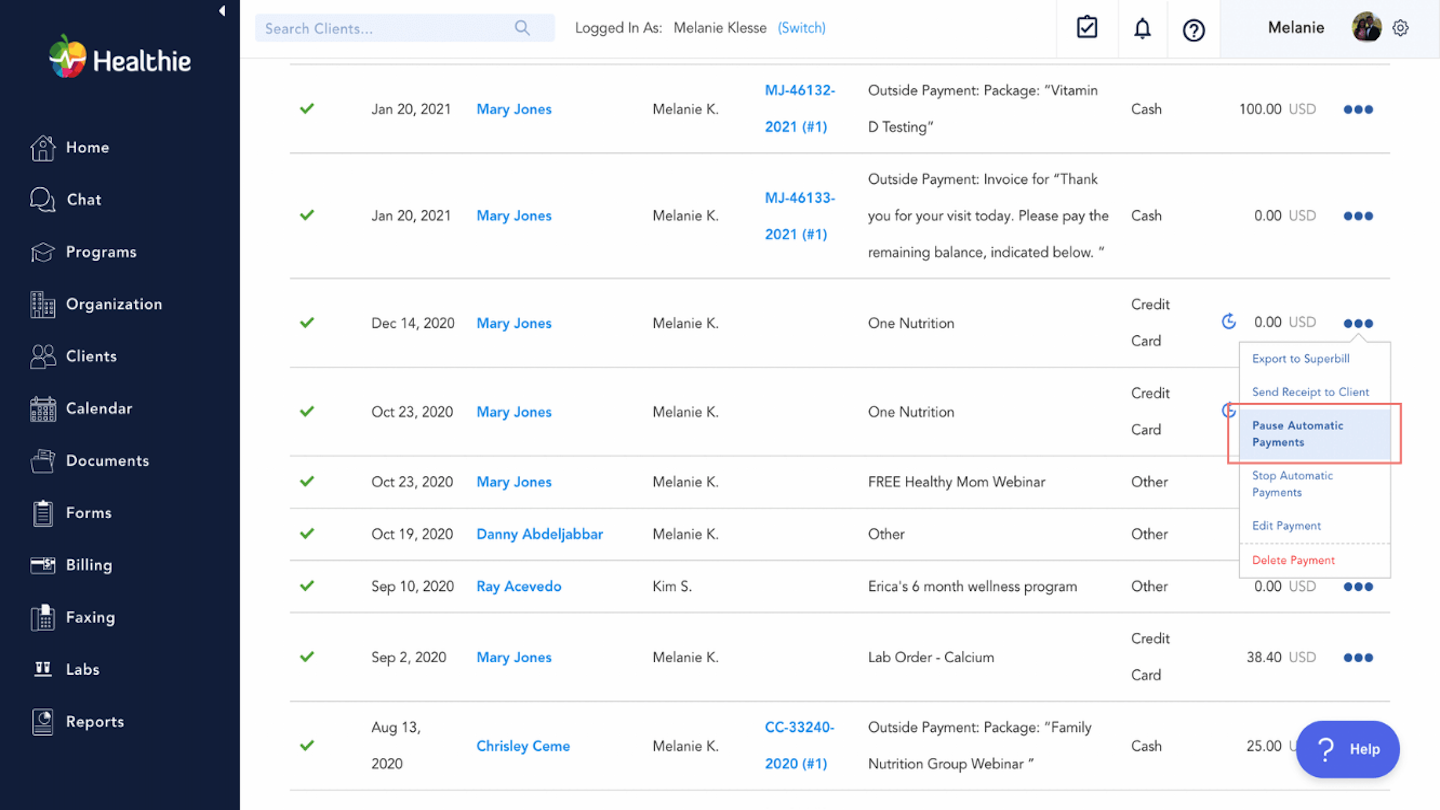Image resolution: width=1440 pixels, height=810 pixels.
Task: Click the floating Help button
Action: tap(1347, 749)
